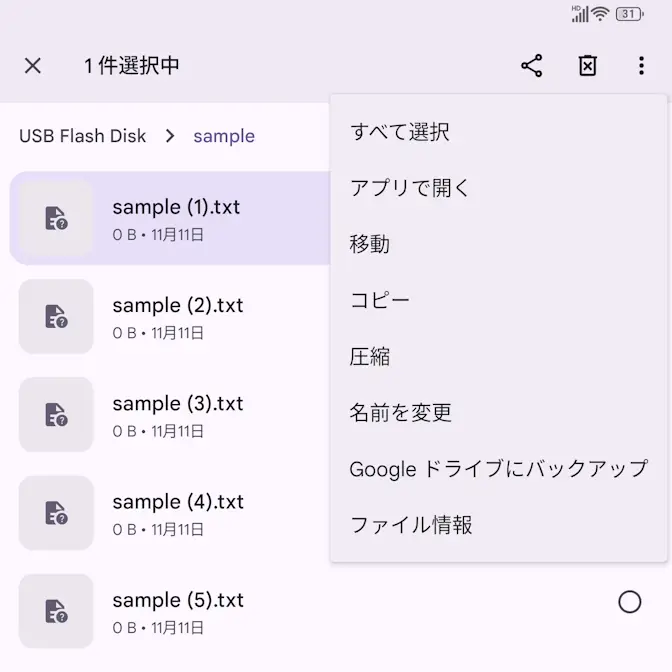The height and width of the screenshot is (672, 672).
Task: Select コピー in the overflow menu
Action: click(x=380, y=300)
